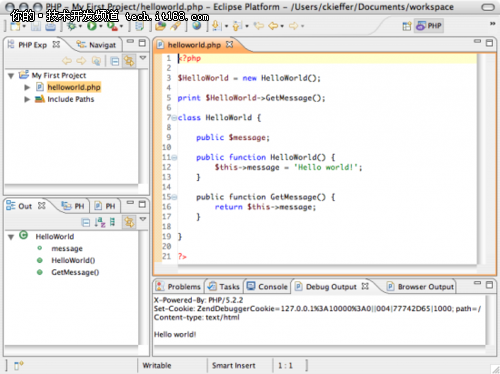The height and width of the screenshot is (374, 500).
Task: Open the Console tab
Action: [x=268, y=287]
